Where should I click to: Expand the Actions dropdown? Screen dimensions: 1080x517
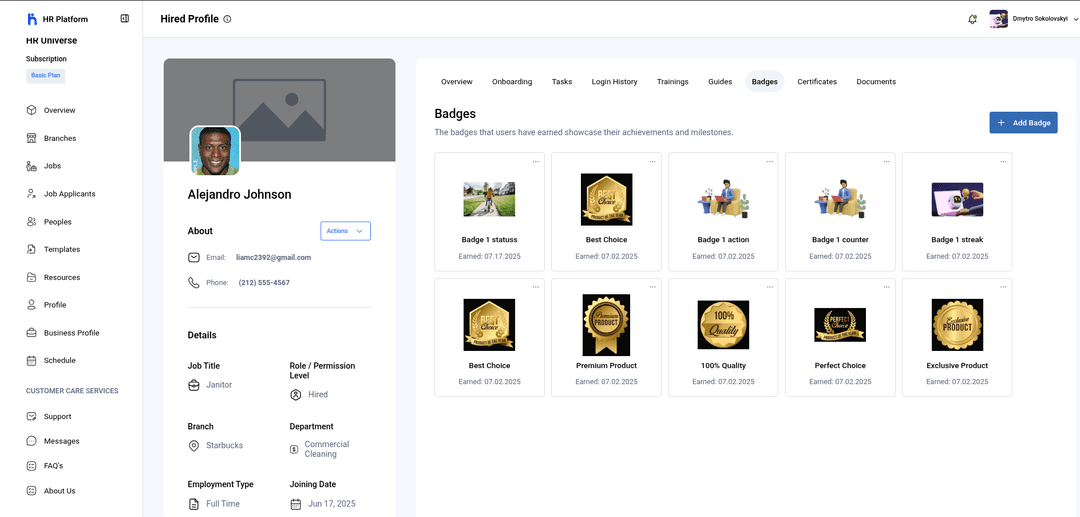(345, 231)
